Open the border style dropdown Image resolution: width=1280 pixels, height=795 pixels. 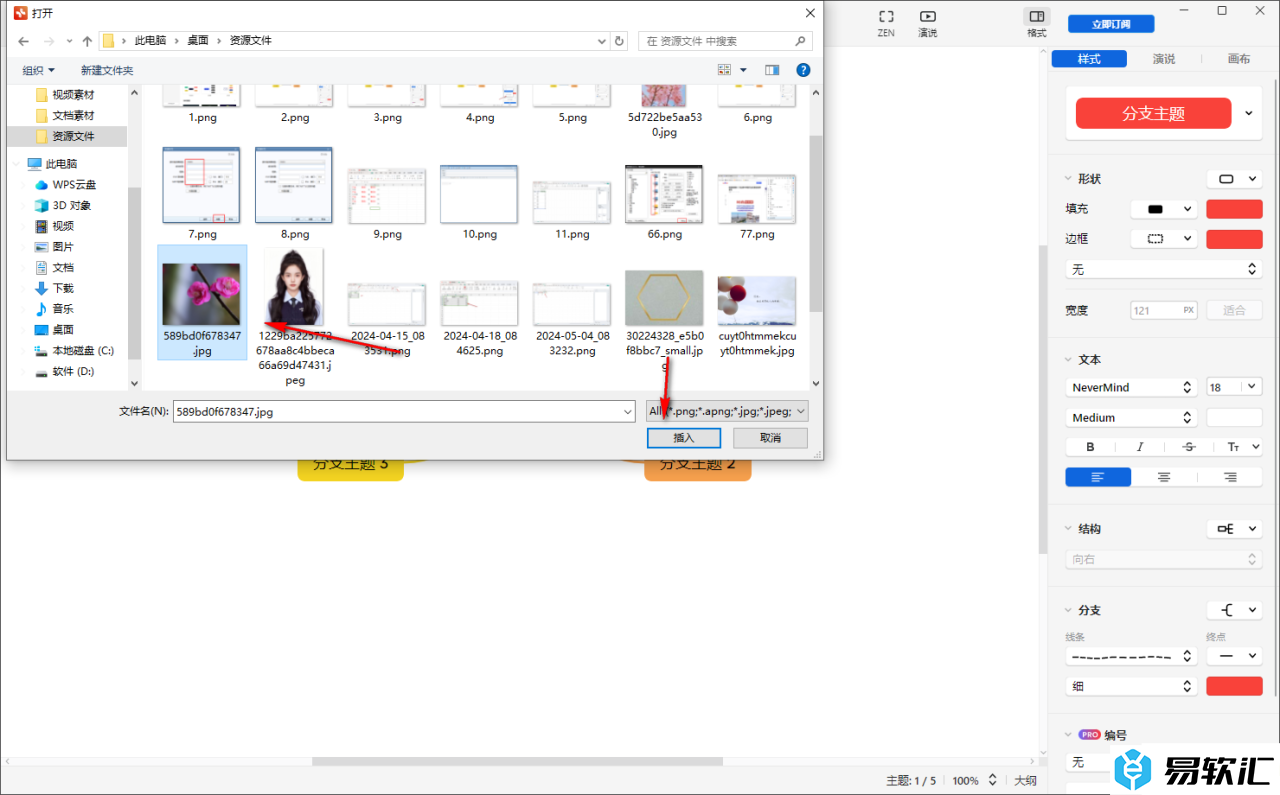pos(1164,239)
